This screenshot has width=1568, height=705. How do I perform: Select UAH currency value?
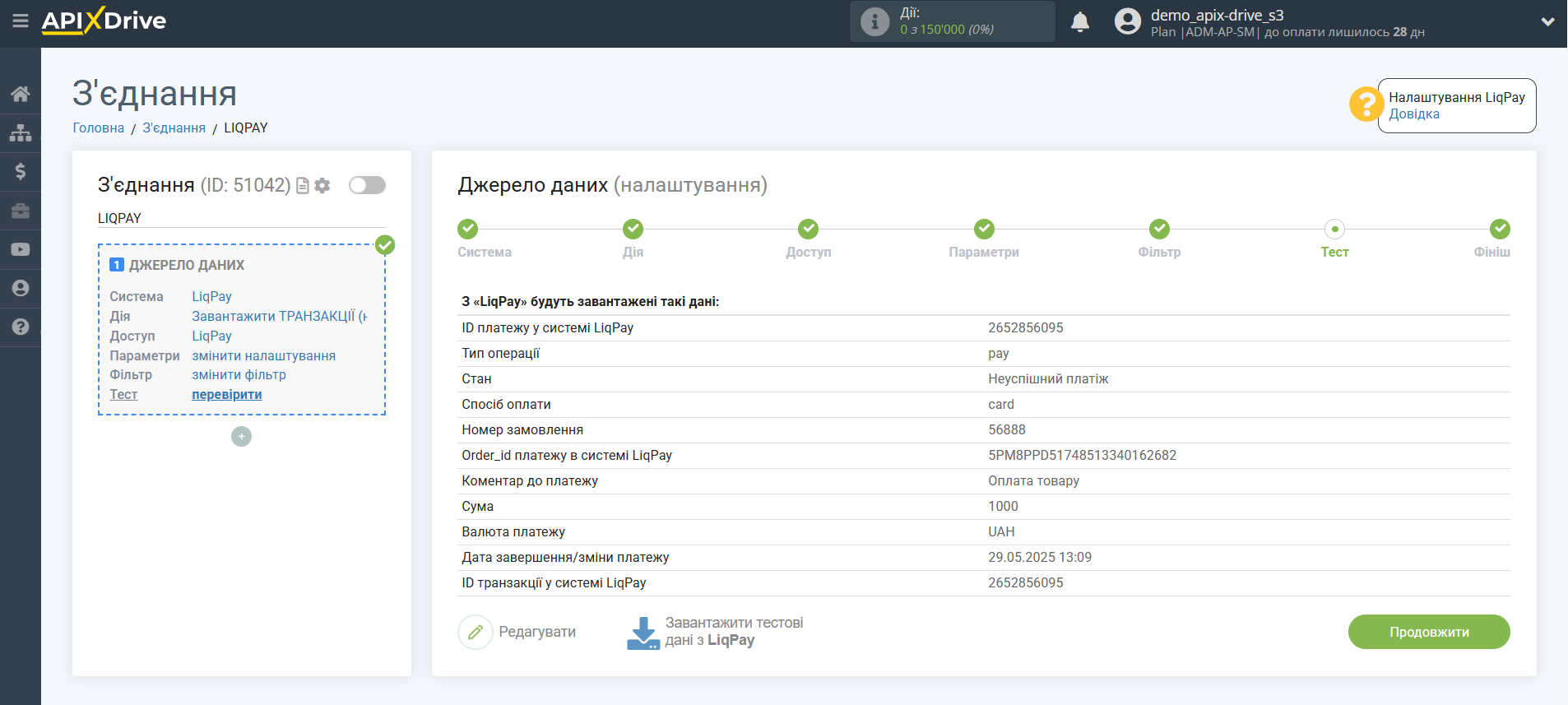[1001, 531]
